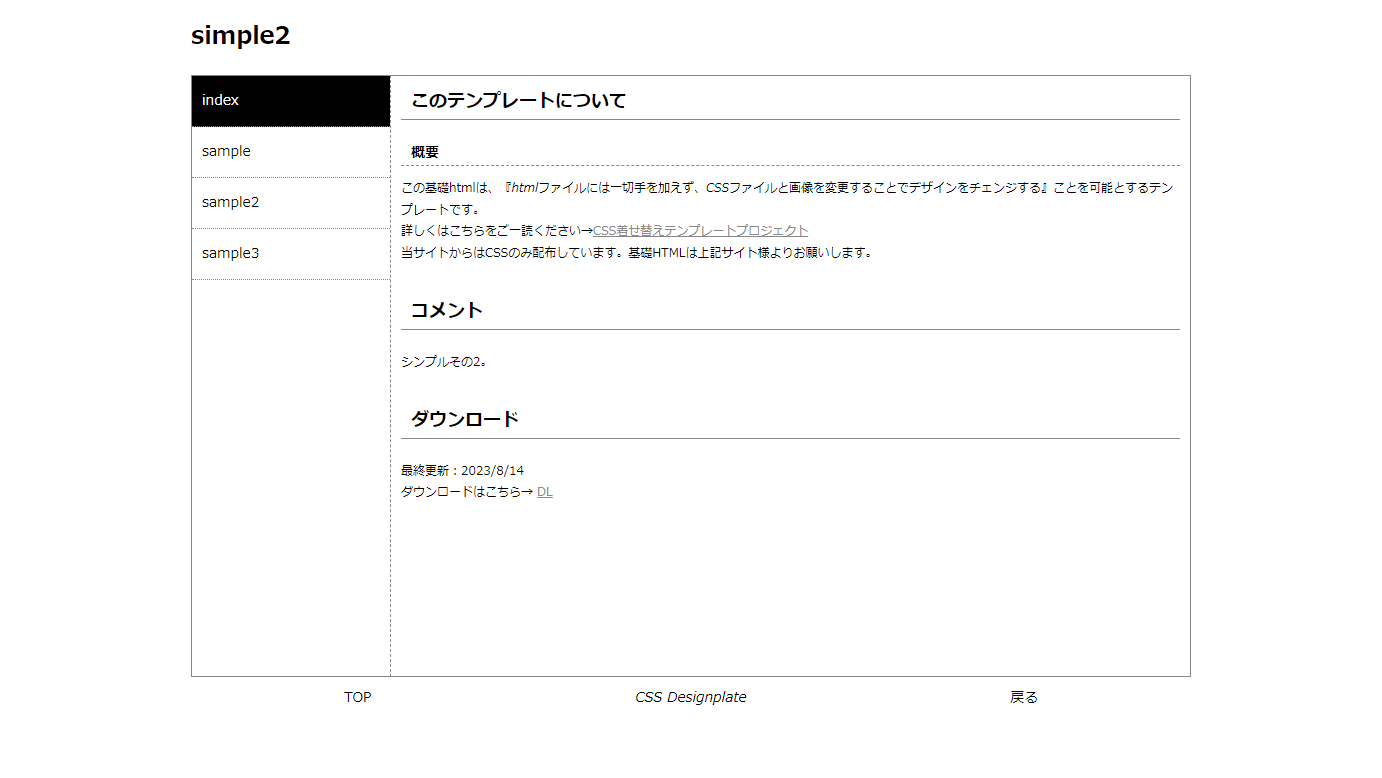The width and height of the screenshot is (1382, 778).
Task: Click the 最終更新:2023/8/14 date line
Action: tap(462, 471)
